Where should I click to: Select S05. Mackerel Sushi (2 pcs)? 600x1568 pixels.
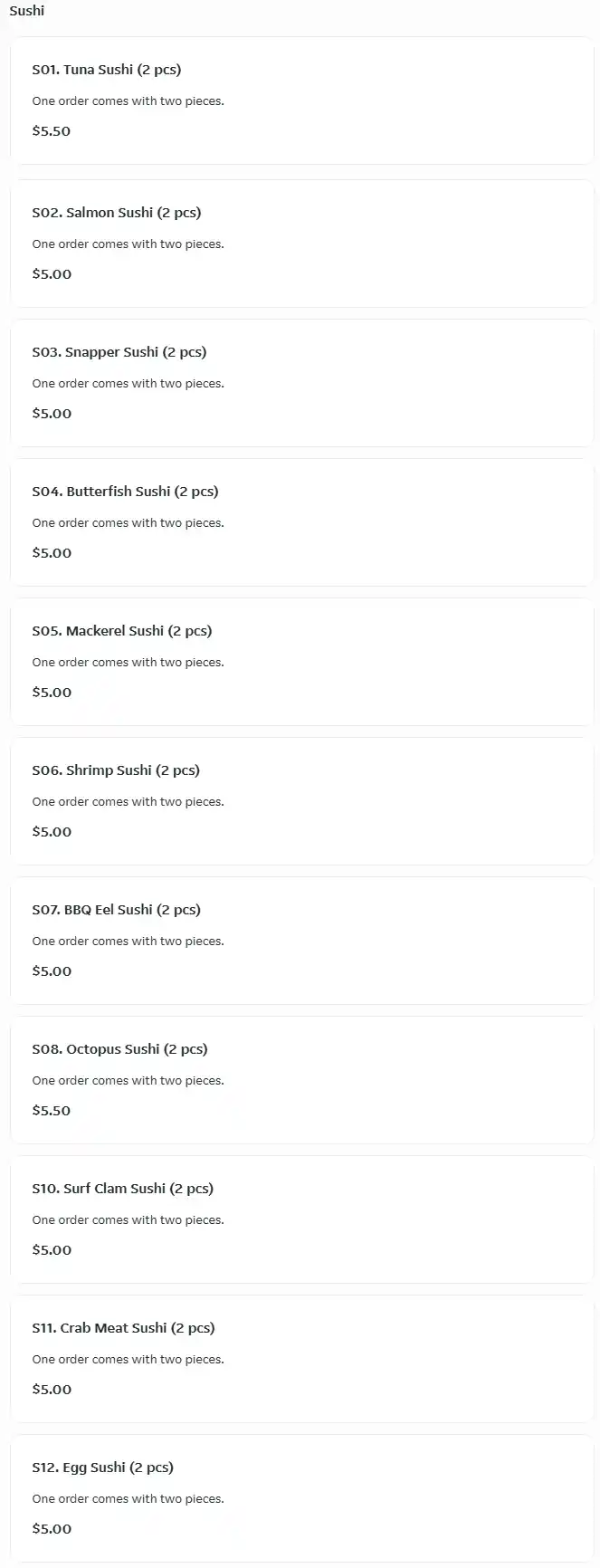[122, 631]
